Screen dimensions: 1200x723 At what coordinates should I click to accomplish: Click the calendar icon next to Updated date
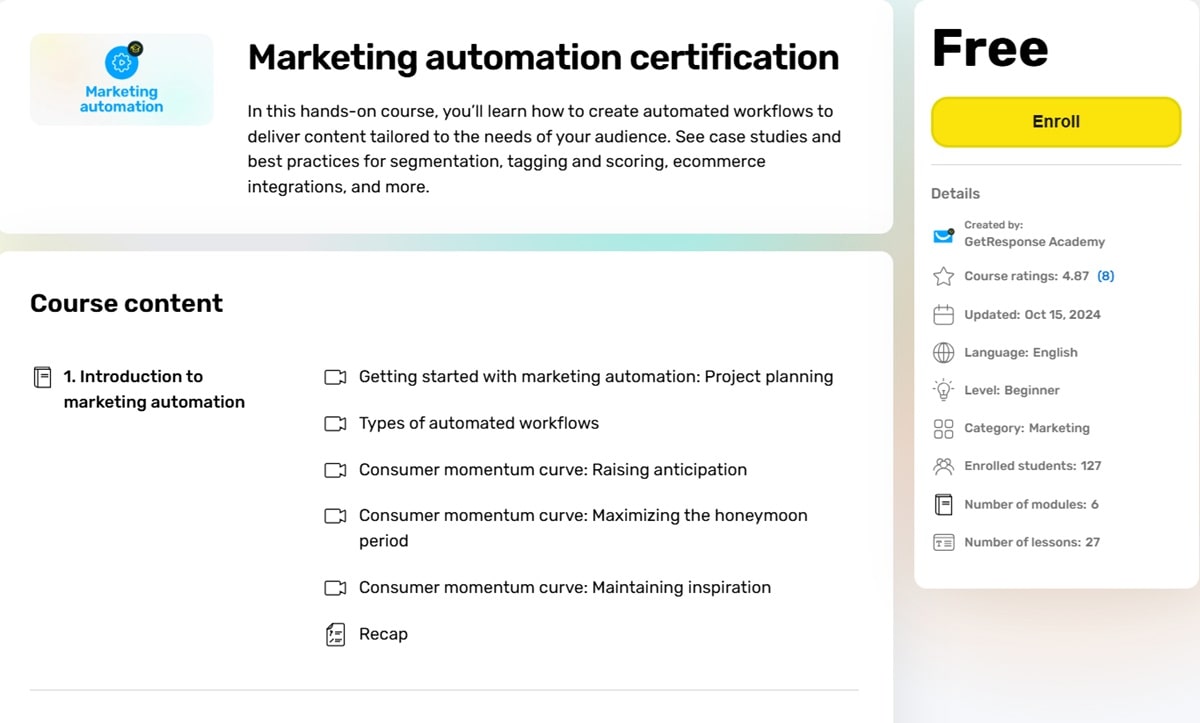942,314
